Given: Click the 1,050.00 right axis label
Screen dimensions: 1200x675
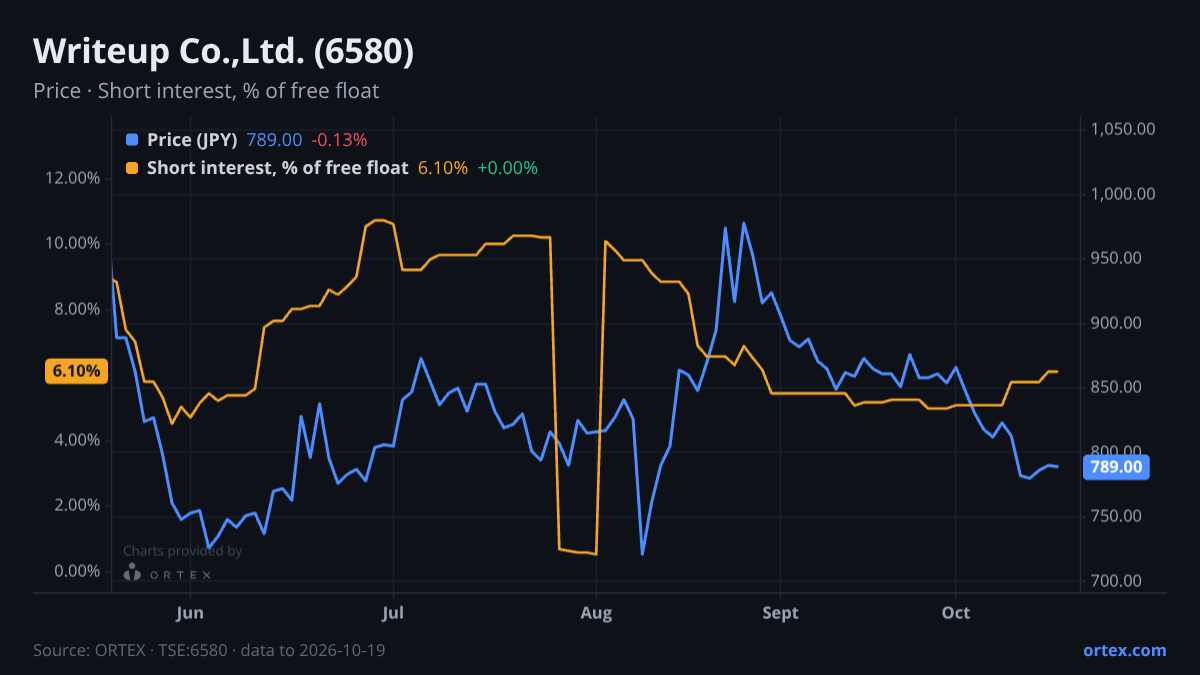Looking at the screenshot, I should [x=1124, y=129].
